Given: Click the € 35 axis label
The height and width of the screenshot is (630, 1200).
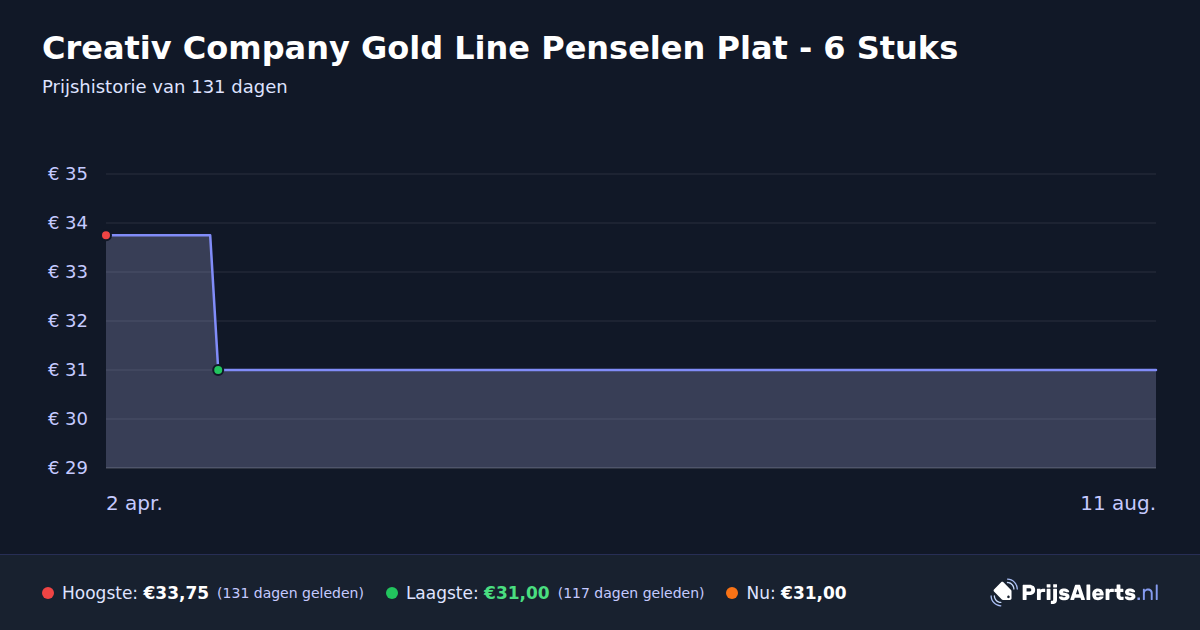Looking at the screenshot, I should [x=68, y=174].
